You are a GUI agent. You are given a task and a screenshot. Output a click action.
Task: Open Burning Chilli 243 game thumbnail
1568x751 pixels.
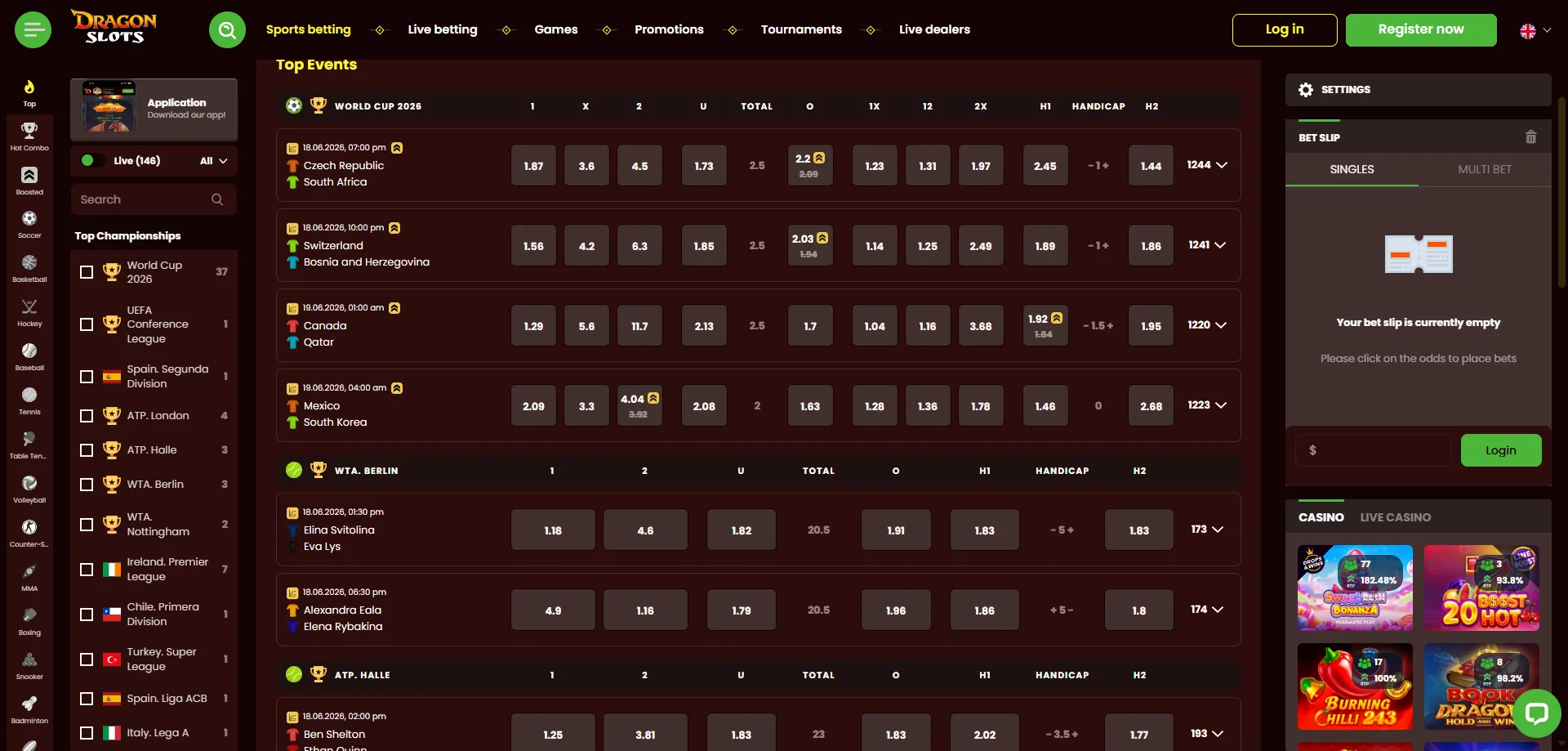click(1355, 686)
